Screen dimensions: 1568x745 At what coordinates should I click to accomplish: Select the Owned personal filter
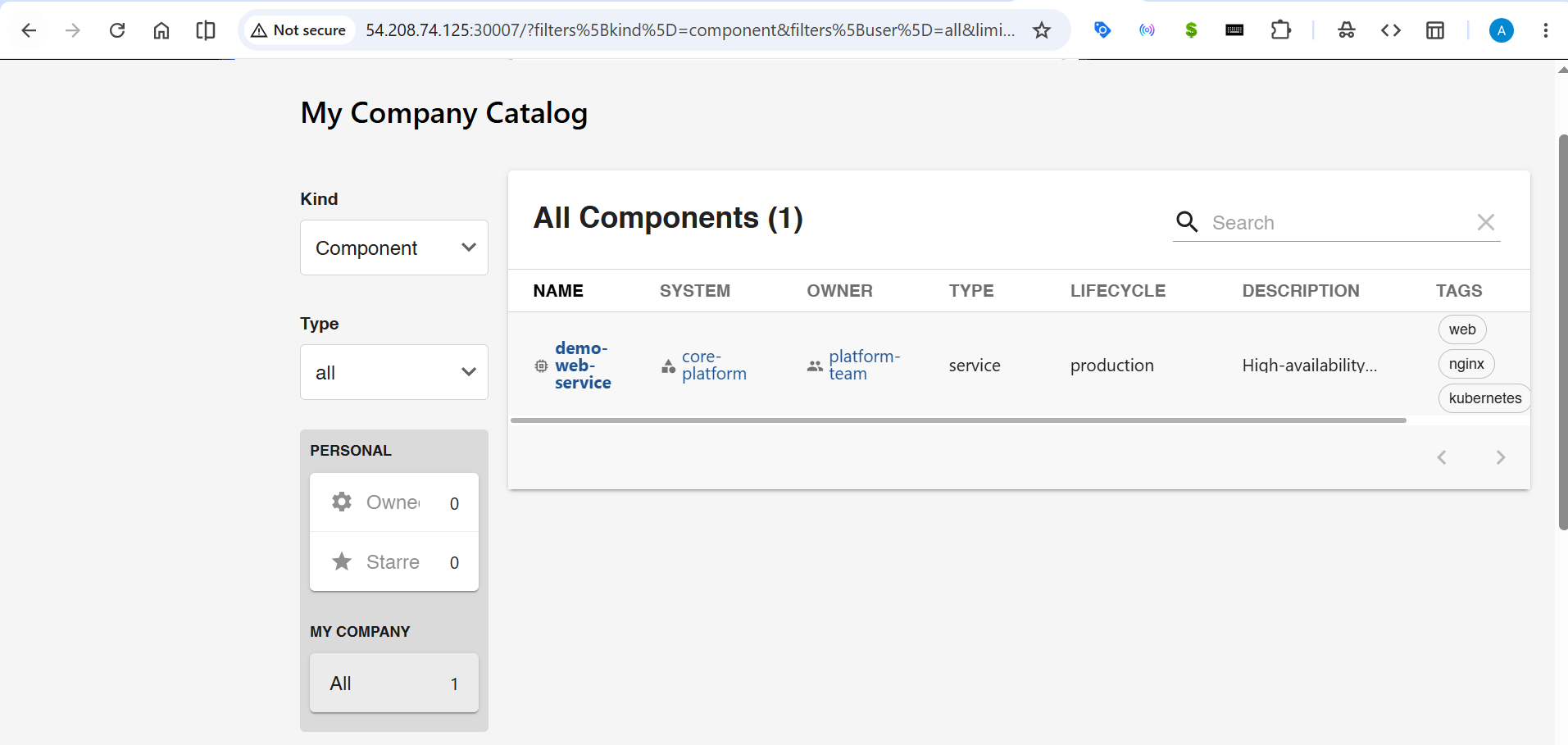tap(394, 502)
